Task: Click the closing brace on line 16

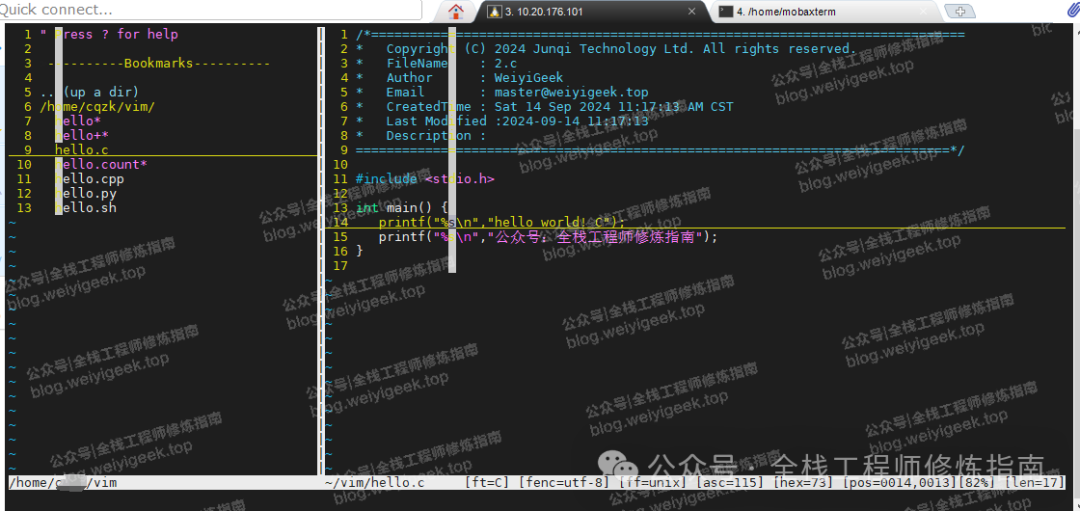Action: (359, 251)
